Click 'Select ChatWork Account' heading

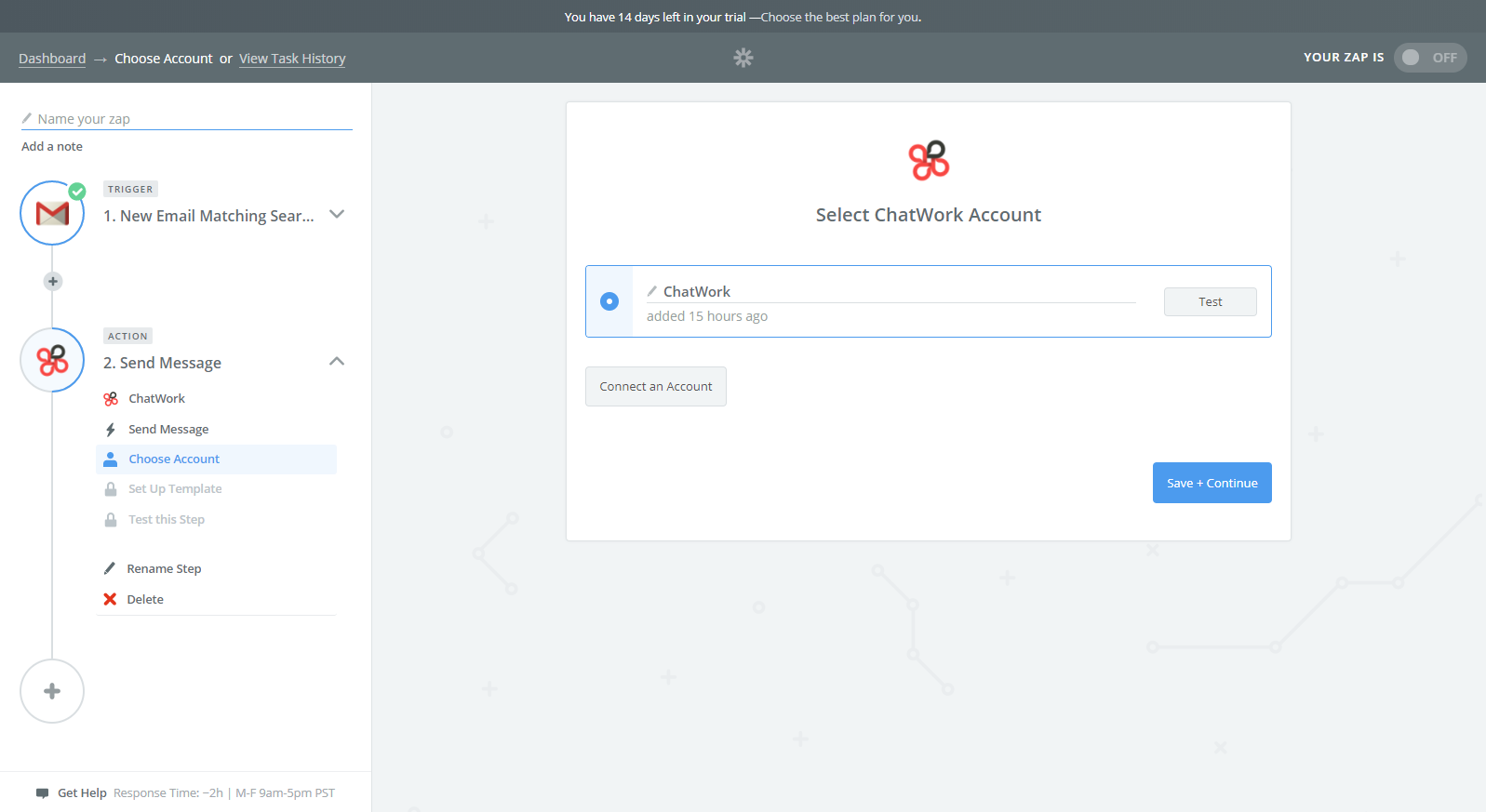929,215
